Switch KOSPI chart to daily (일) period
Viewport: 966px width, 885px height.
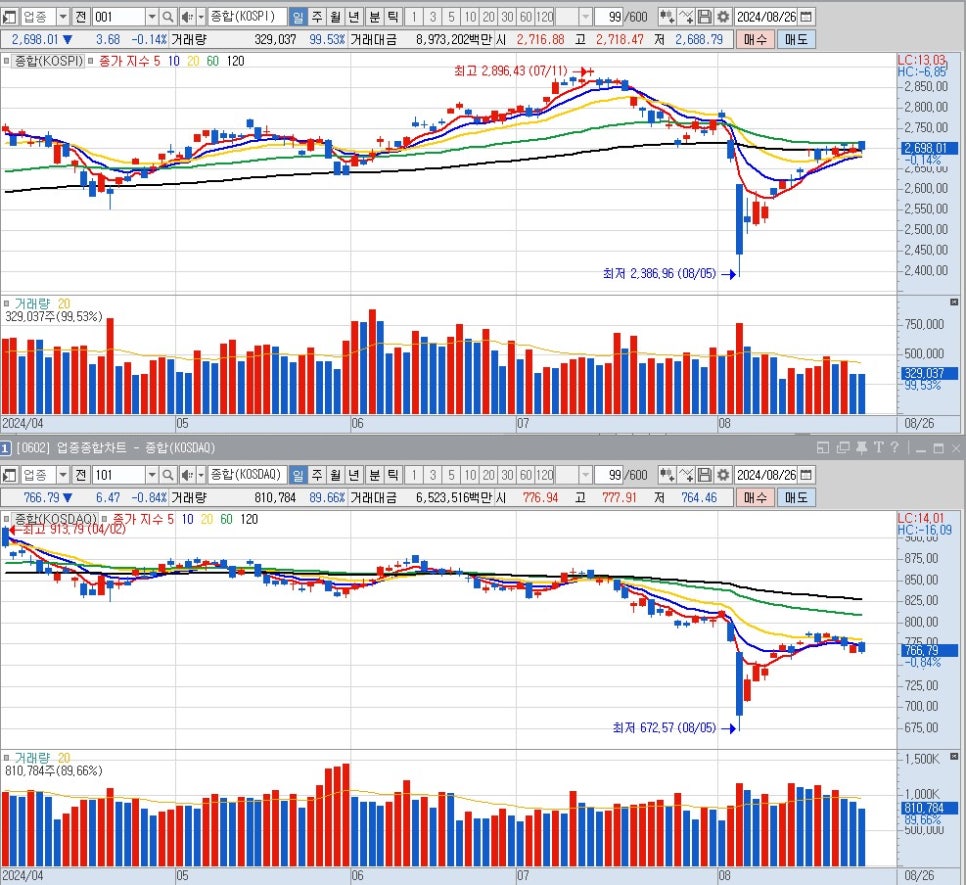(298, 17)
